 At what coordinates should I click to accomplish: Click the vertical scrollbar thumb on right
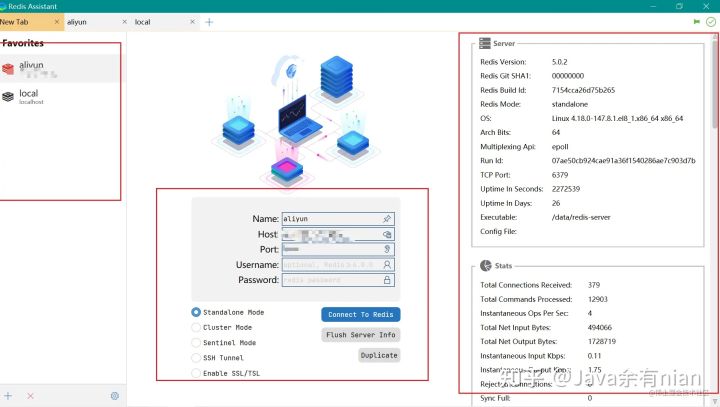click(715, 83)
